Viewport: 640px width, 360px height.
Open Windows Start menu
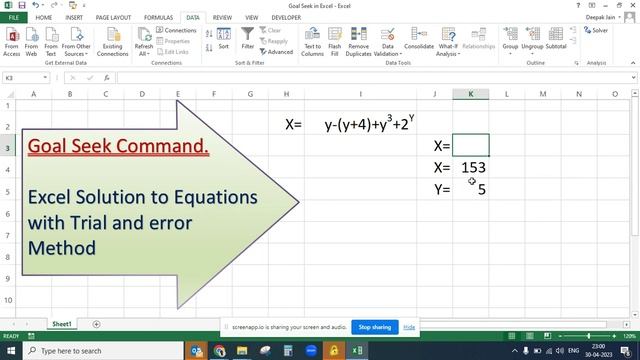pyautogui.click(x=11, y=351)
